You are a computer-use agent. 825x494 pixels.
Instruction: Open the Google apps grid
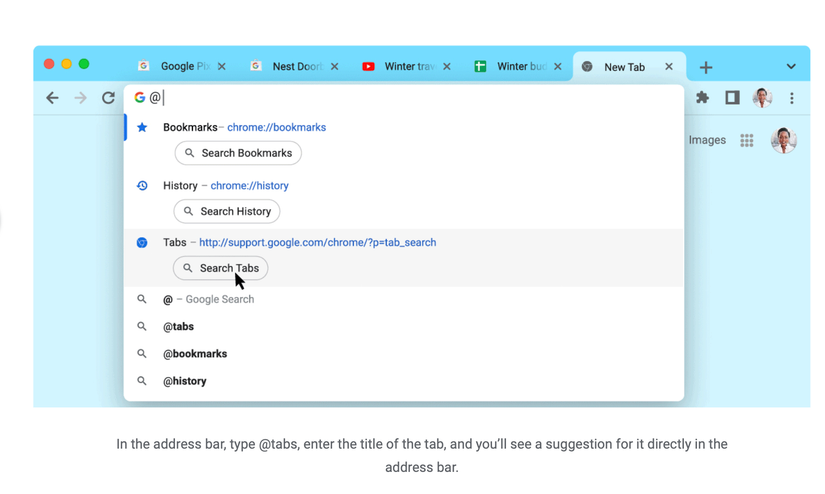[x=747, y=141]
